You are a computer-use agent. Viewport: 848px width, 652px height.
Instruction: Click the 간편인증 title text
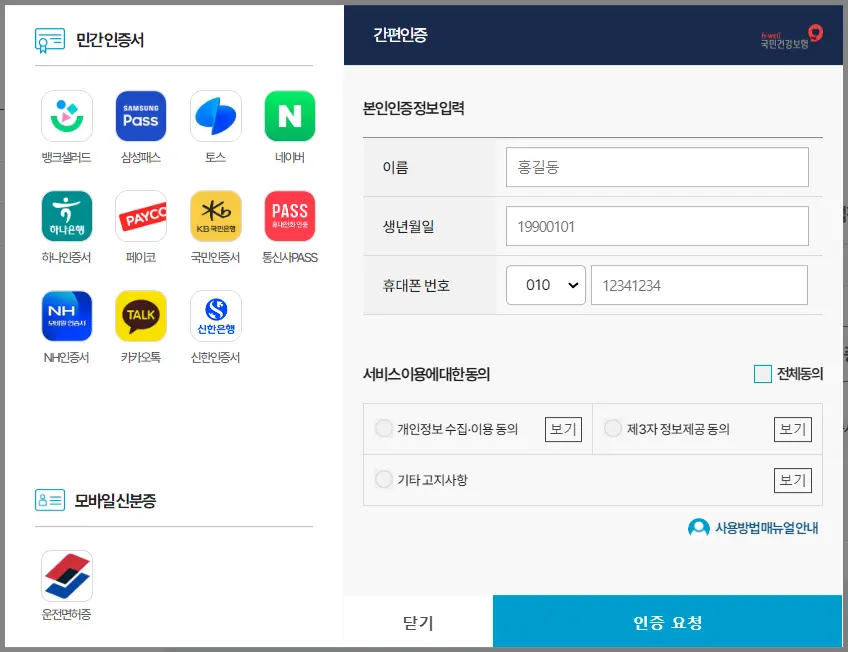click(400, 35)
